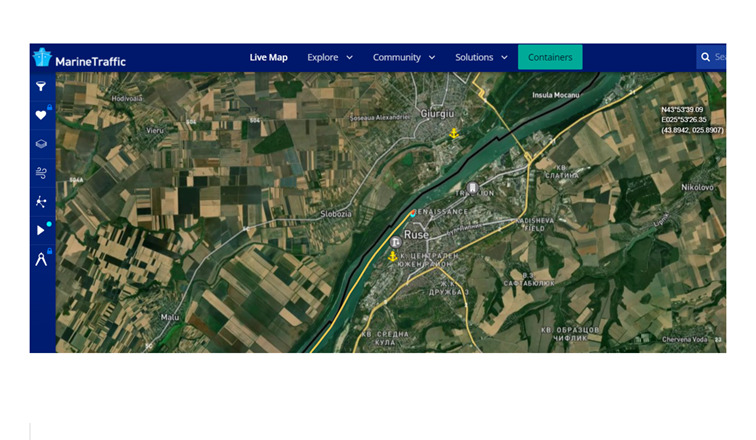The image size is (756, 440).
Task: Click the density maps network icon
Action: pyautogui.click(x=41, y=201)
